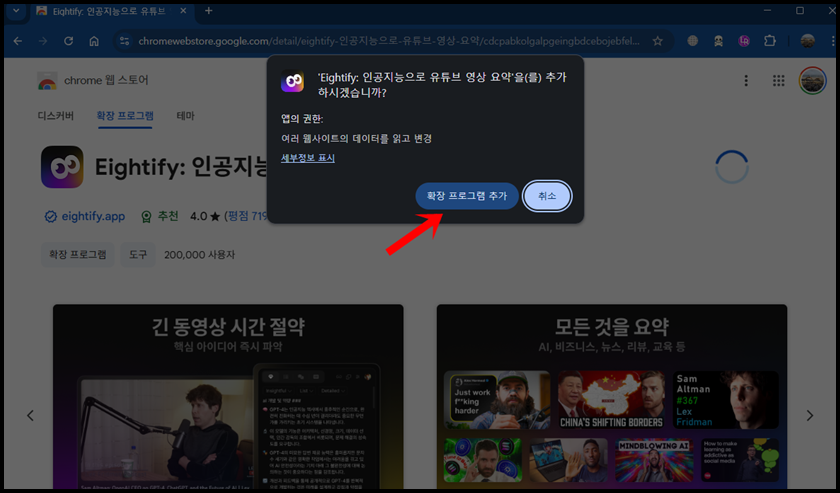This screenshot has height=493, width=840.
Task: Open the web store three-dot menu
Action: [x=746, y=80]
